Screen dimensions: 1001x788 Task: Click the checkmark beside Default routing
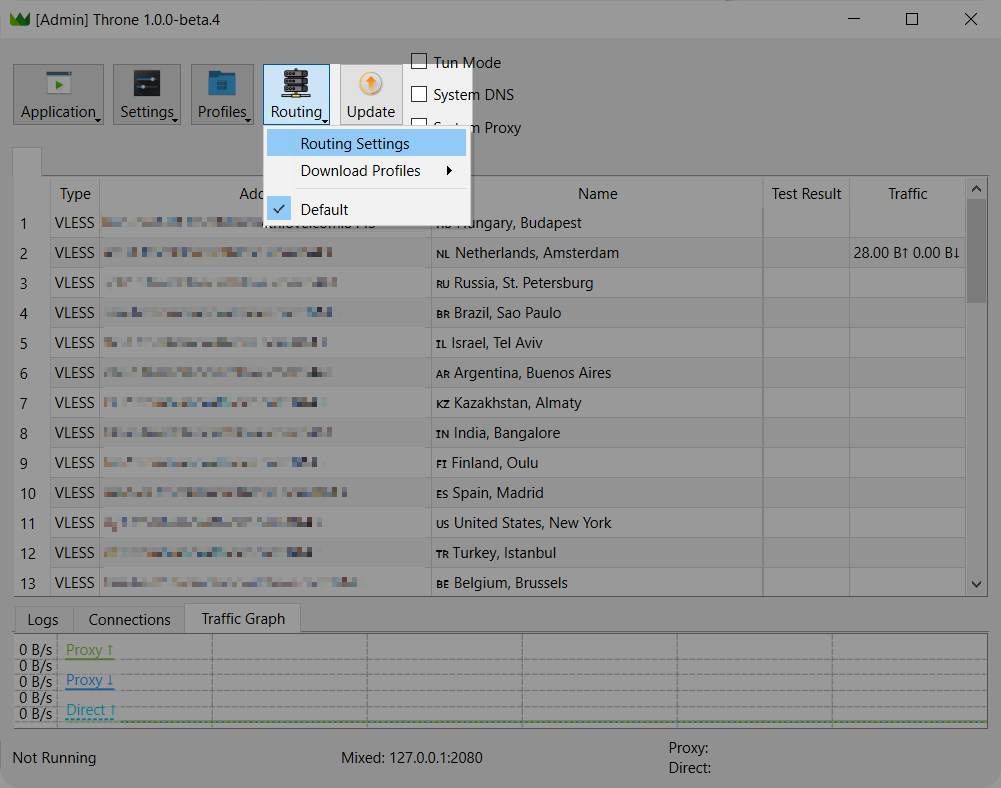(x=281, y=209)
